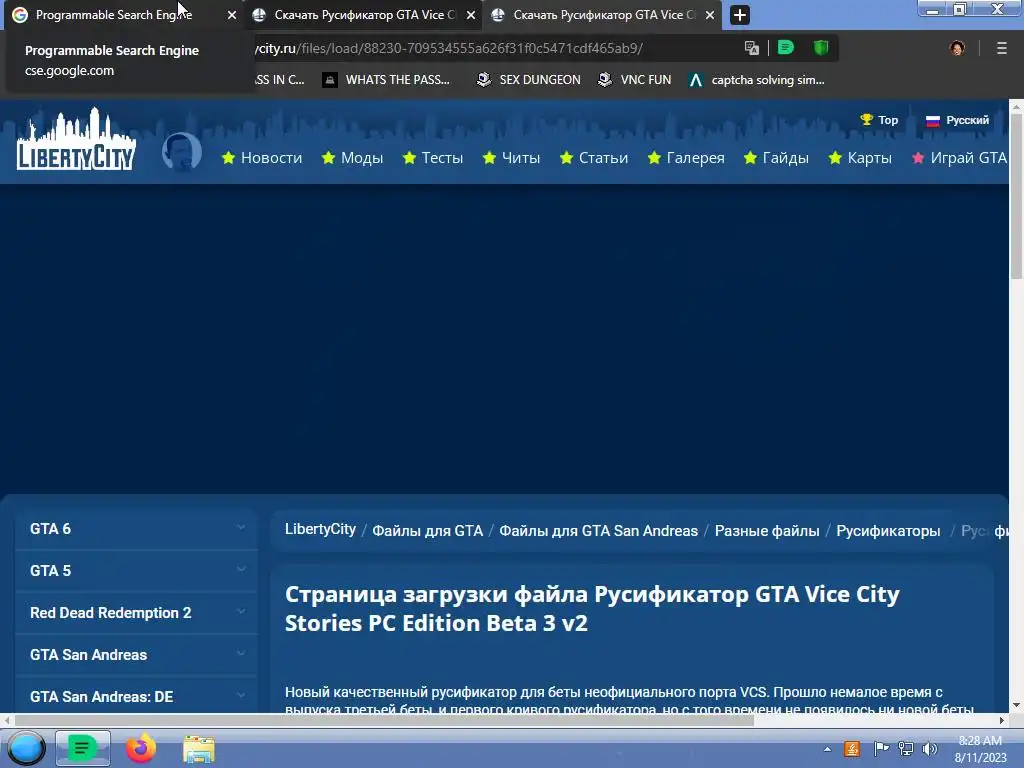The width and height of the screenshot is (1024, 768).
Task: Click the horizontal scrollbar right arrow
Action: pos(1002,720)
